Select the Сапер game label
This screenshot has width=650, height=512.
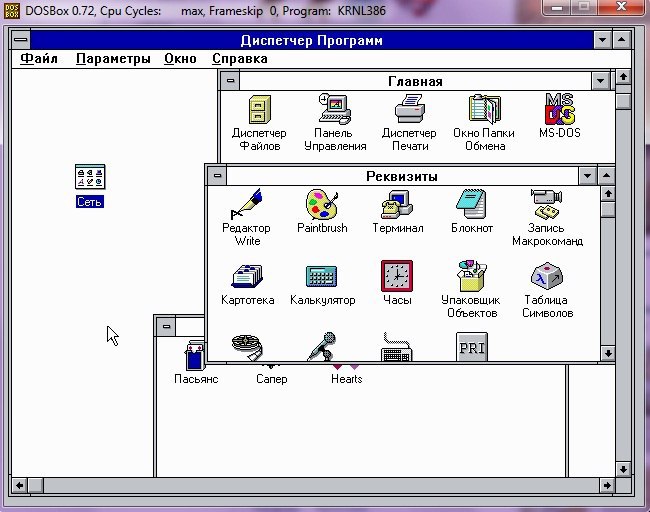pyautogui.click(x=272, y=379)
